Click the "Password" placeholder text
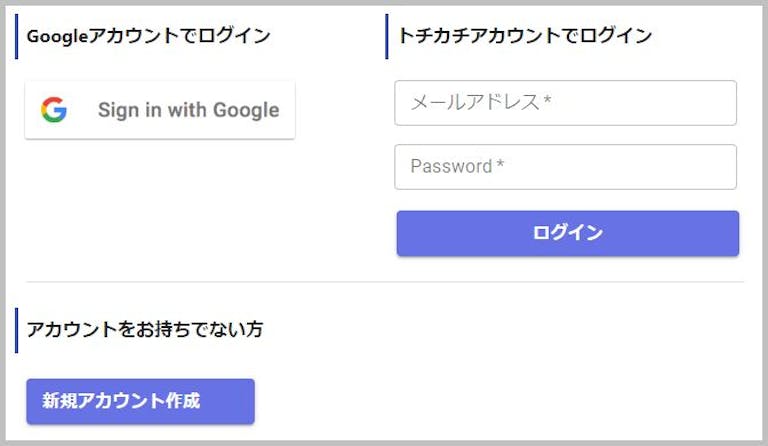 pos(451,166)
